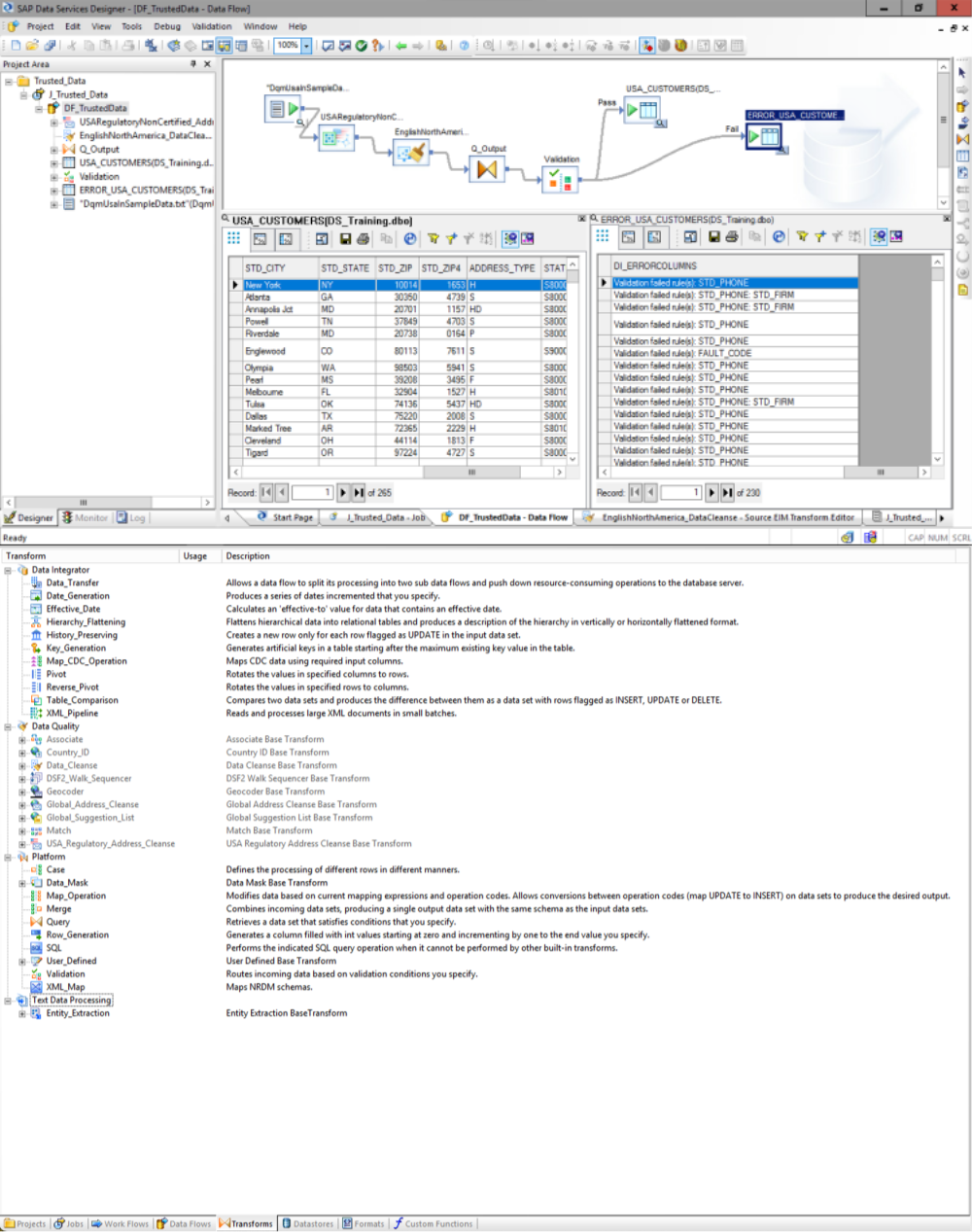The width and height of the screenshot is (972, 1232).
Task: Expand the Associate transform node
Action: pos(22,739)
